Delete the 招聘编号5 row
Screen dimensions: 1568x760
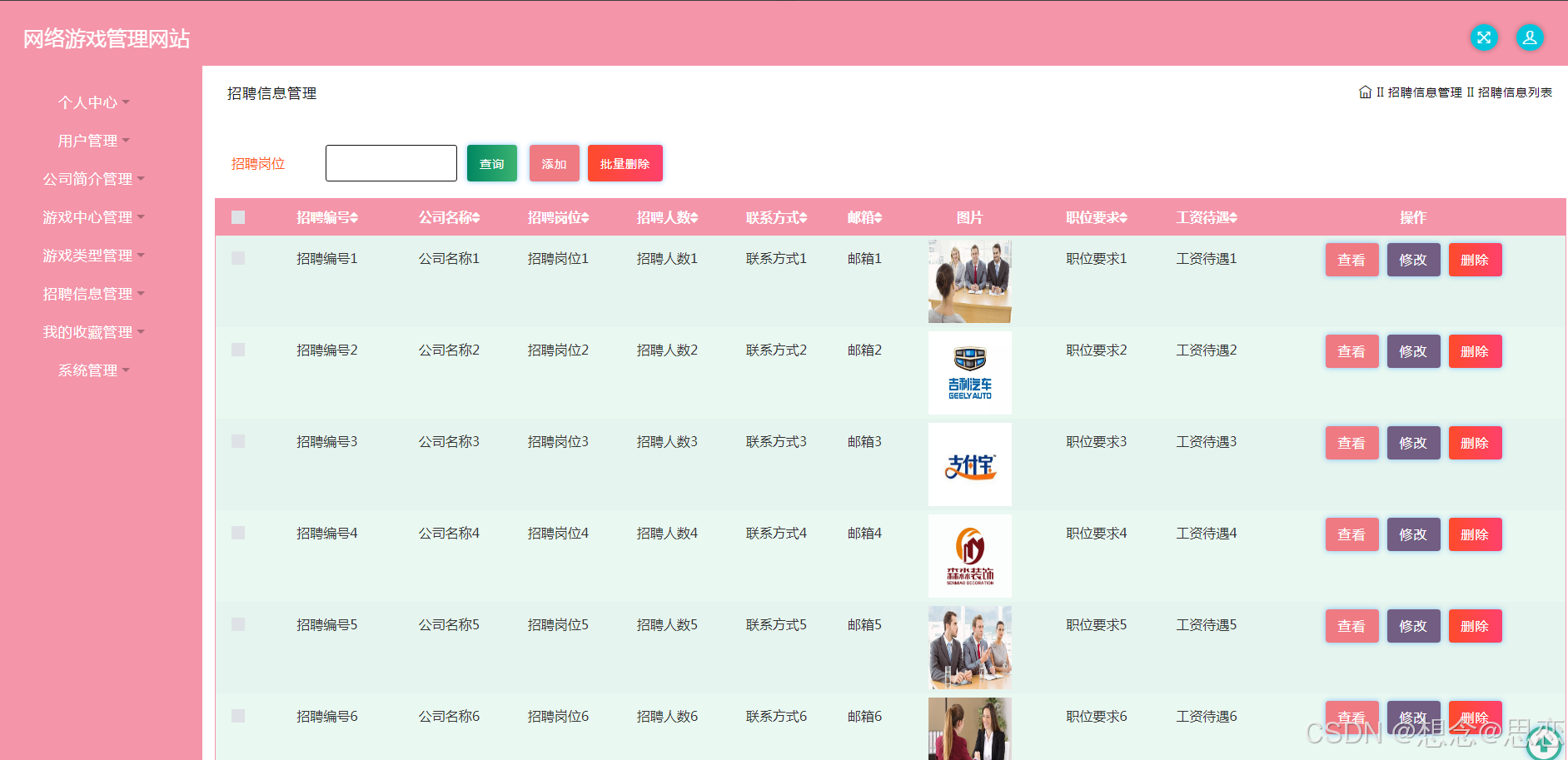tap(1475, 626)
